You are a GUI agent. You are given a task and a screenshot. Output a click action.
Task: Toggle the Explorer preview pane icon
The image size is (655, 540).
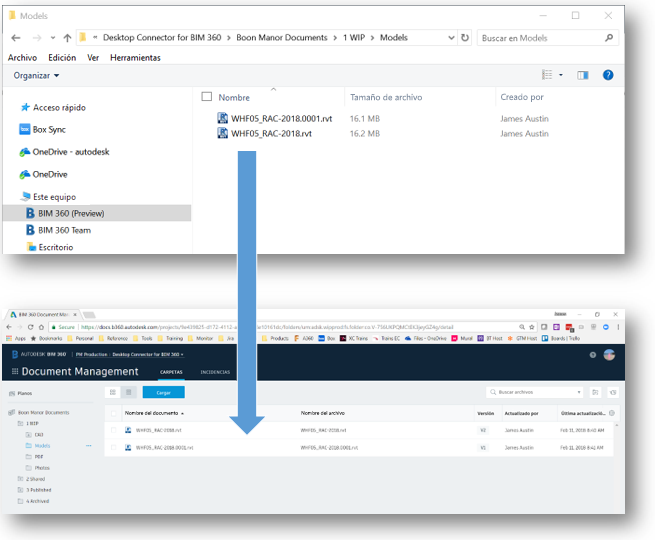pos(583,75)
